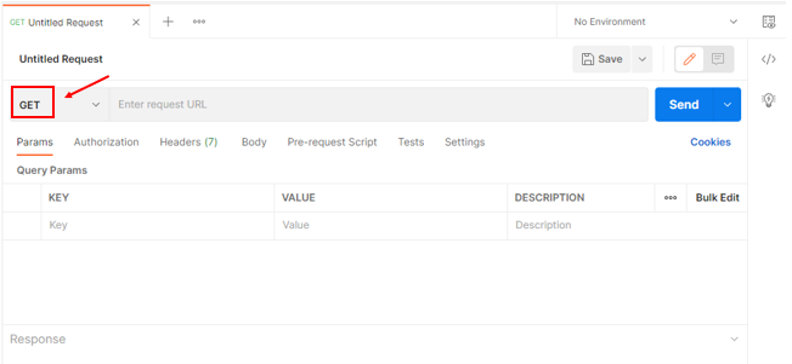
Task: Open the Headers (7) tab
Action: click(188, 142)
